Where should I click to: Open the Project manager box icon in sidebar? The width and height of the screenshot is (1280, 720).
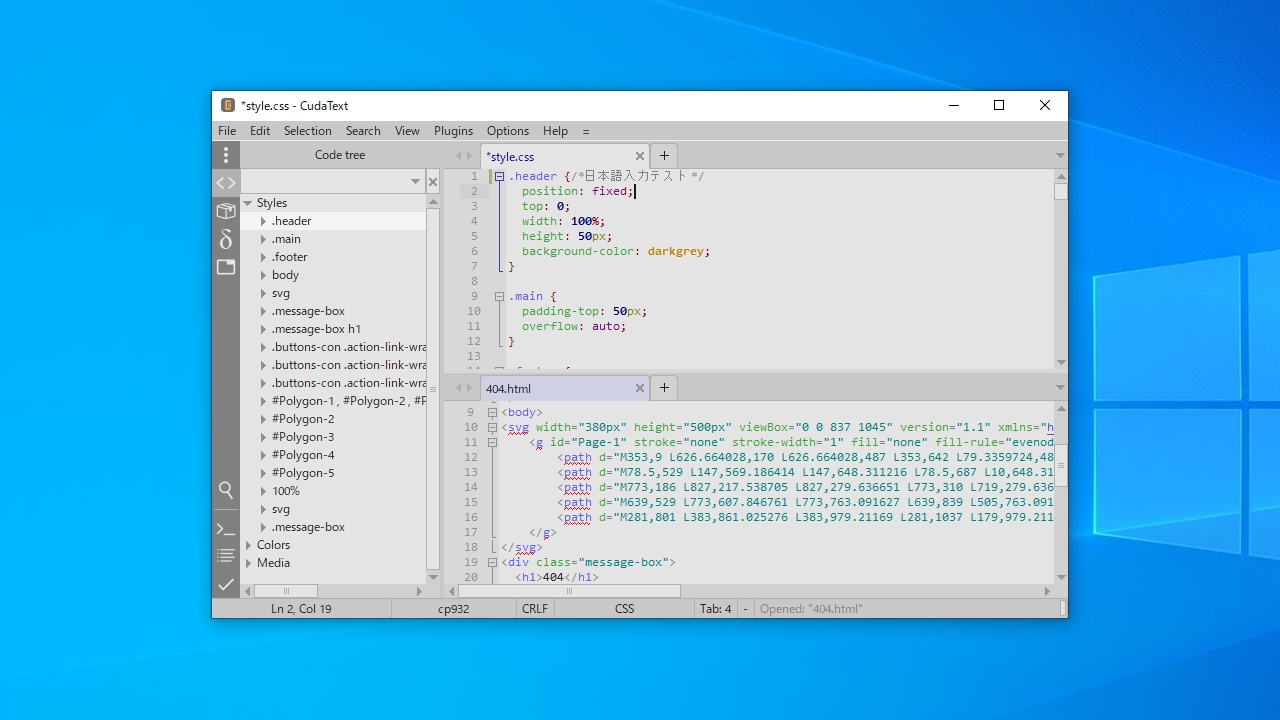[226, 211]
